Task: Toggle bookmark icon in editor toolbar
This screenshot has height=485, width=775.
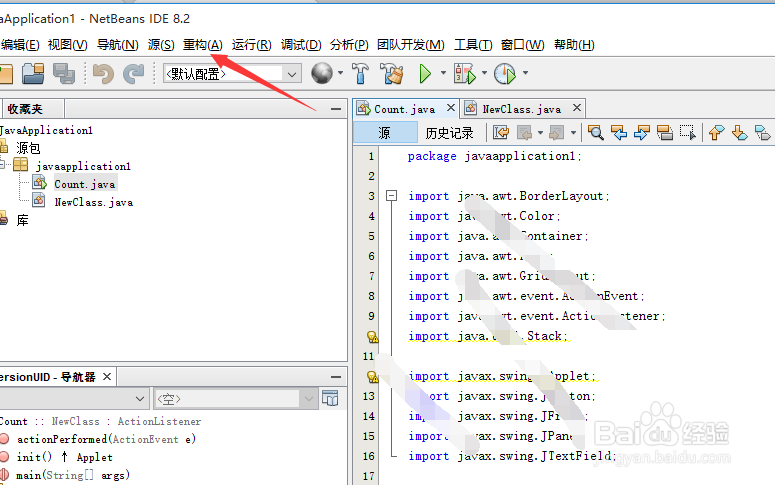Action: point(762,132)
